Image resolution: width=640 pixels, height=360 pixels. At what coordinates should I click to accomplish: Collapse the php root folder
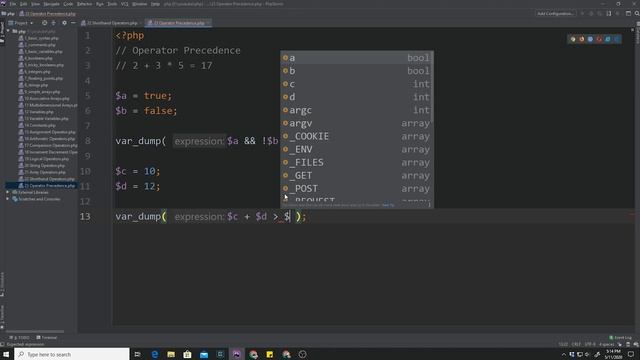[x=8, y=31]
